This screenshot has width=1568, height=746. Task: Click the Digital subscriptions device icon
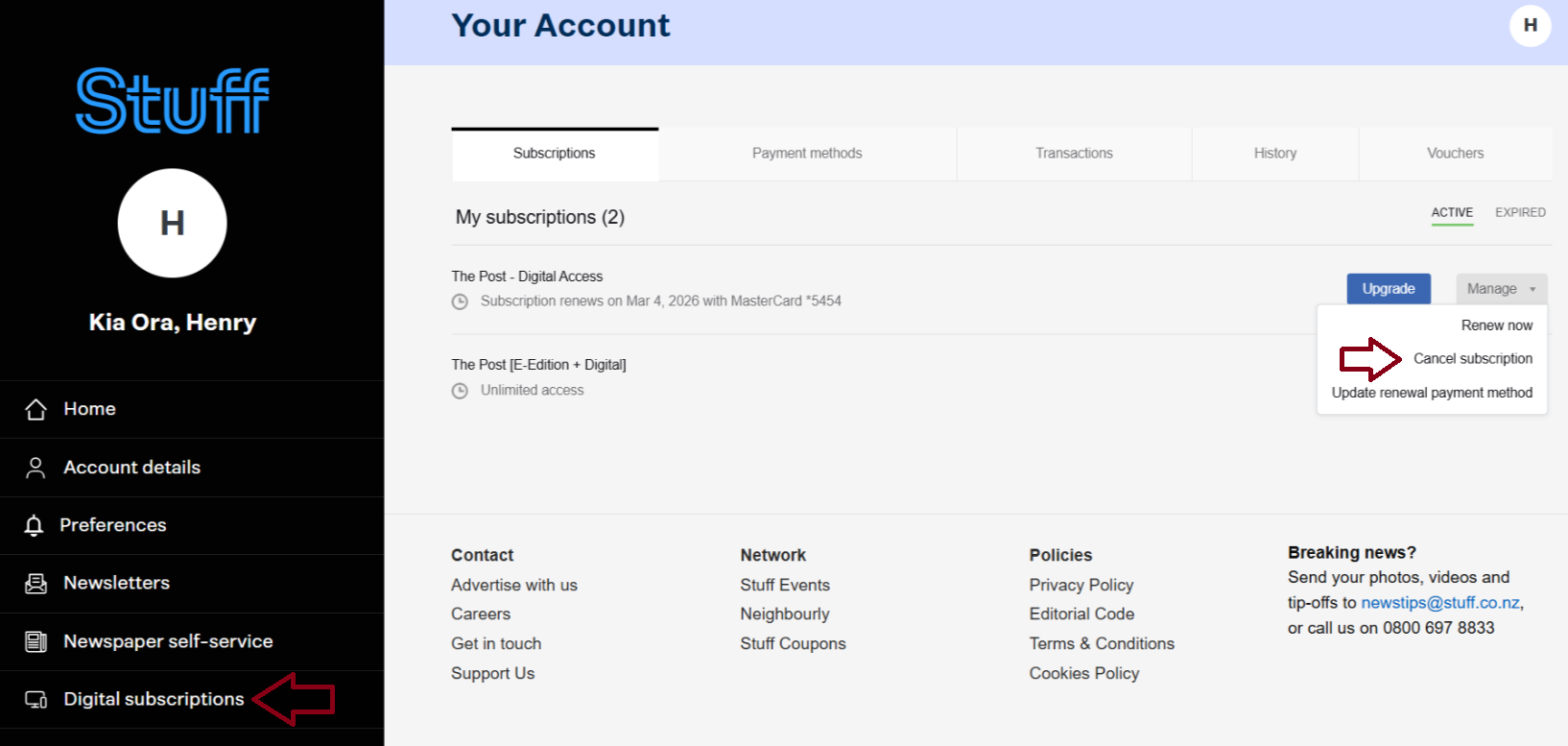click(36, 700)
